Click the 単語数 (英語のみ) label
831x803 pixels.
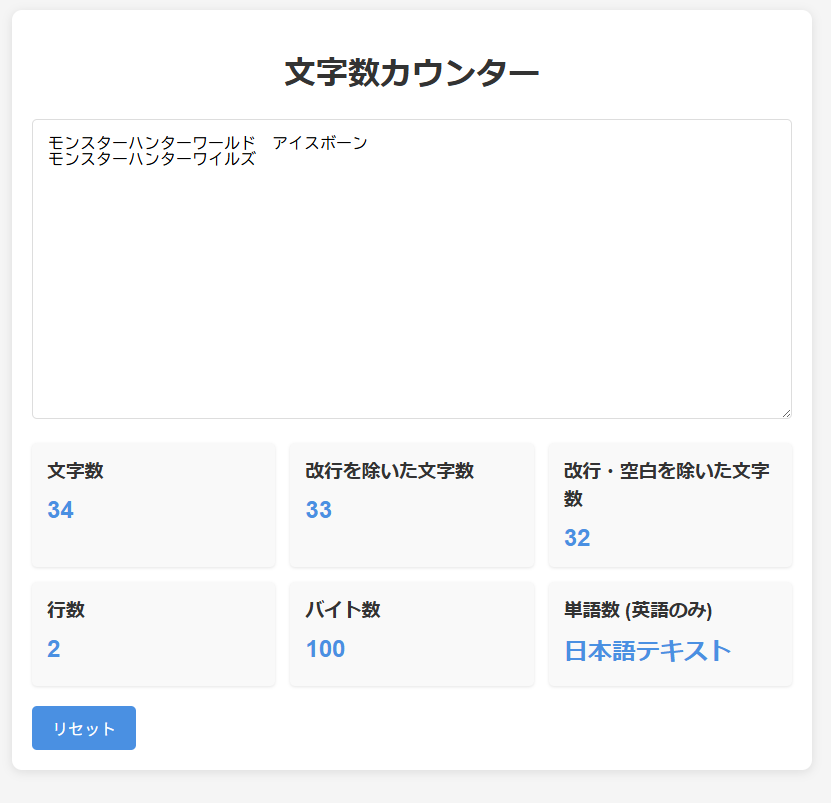pyautogui.click(x=638, y=610)
